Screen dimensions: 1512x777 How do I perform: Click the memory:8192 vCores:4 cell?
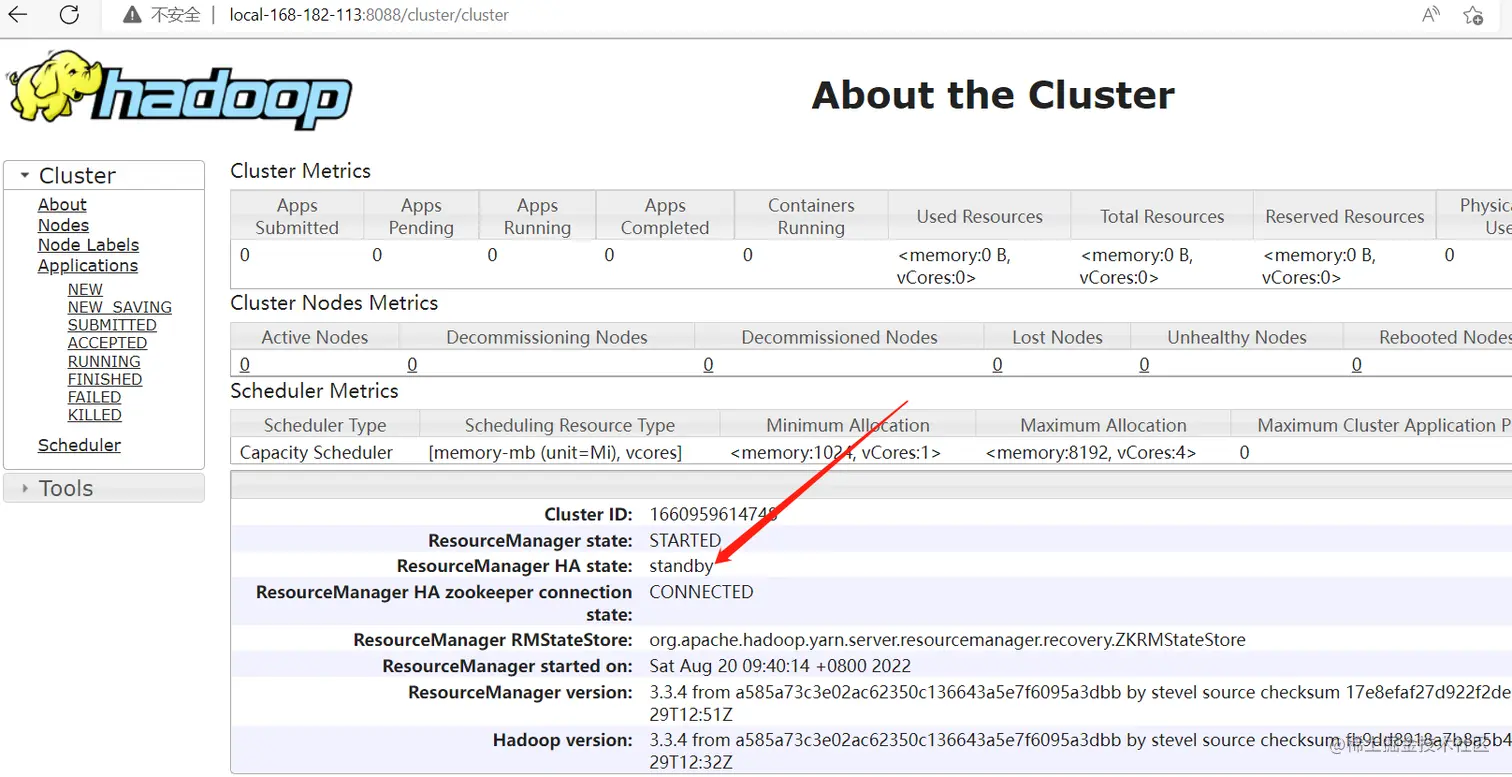coord(1091,452)
